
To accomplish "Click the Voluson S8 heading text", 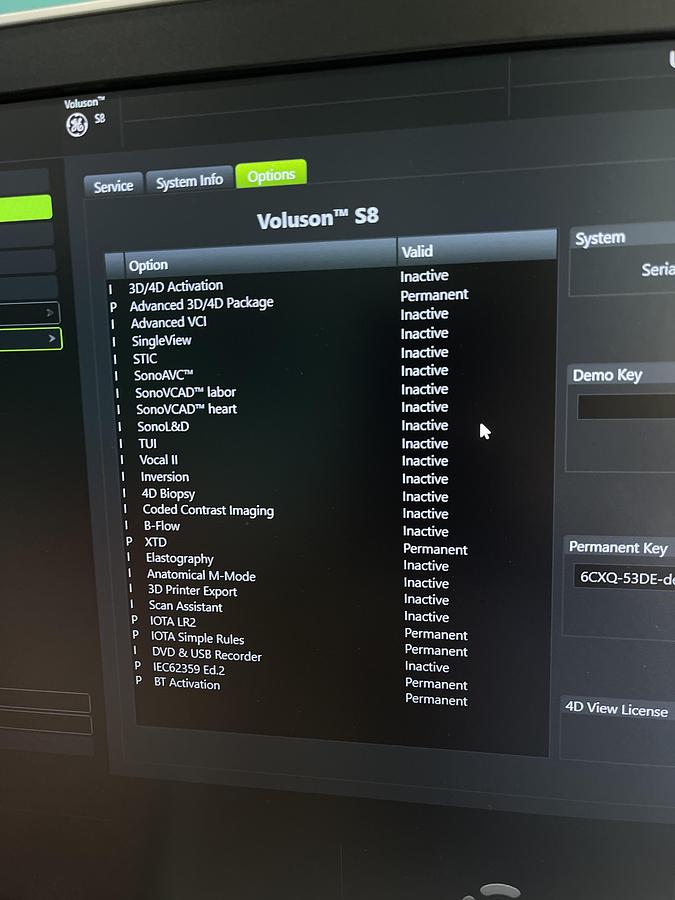I will 317,219.
